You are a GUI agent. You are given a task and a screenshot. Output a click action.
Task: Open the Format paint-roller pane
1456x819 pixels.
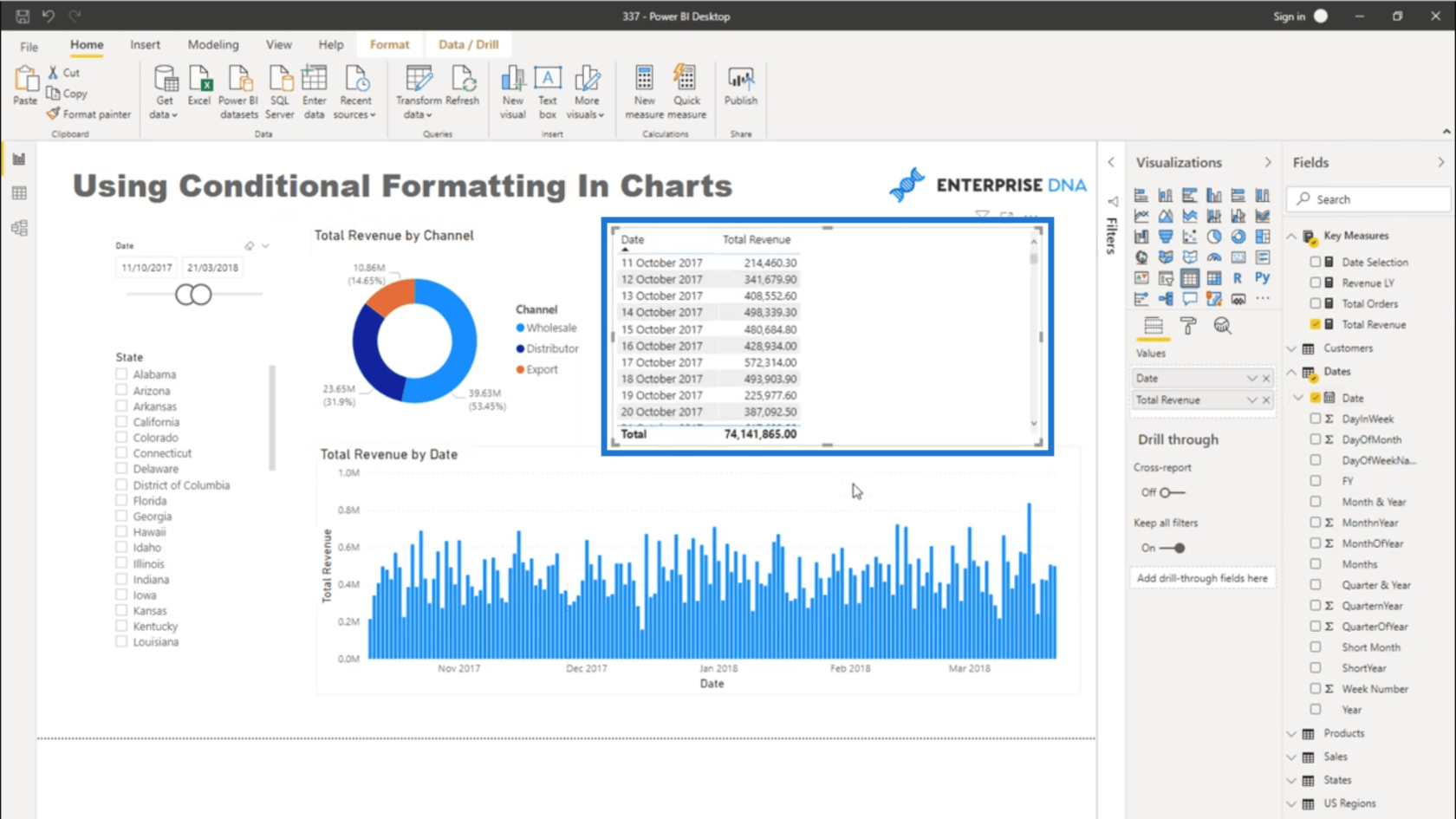point(1188,326)
